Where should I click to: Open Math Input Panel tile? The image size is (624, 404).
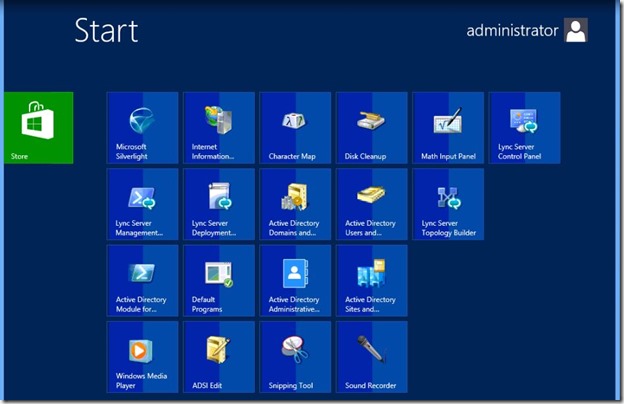pos(448,128)
